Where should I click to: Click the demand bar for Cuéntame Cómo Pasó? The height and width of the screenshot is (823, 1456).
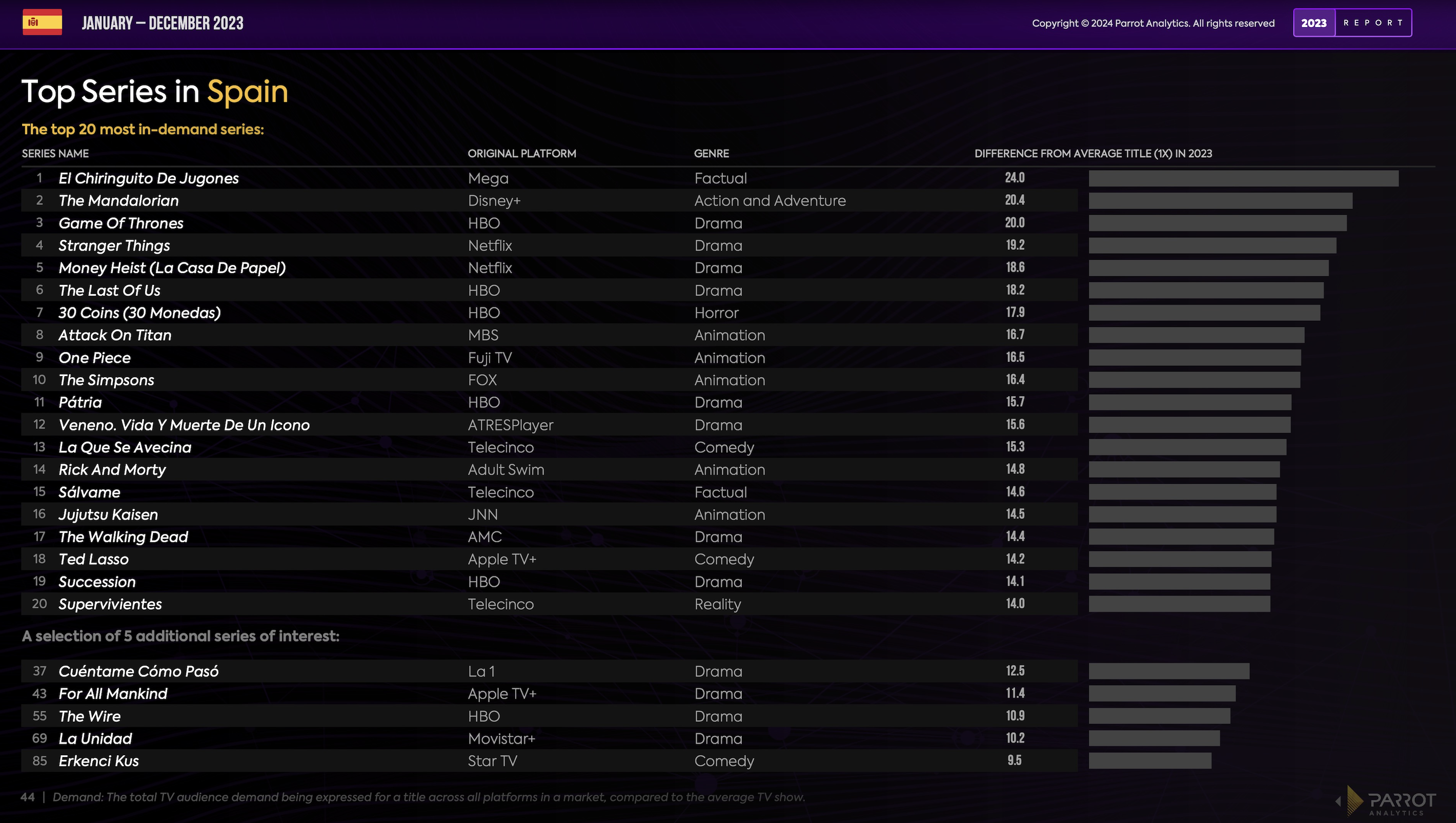[1169, 671]
